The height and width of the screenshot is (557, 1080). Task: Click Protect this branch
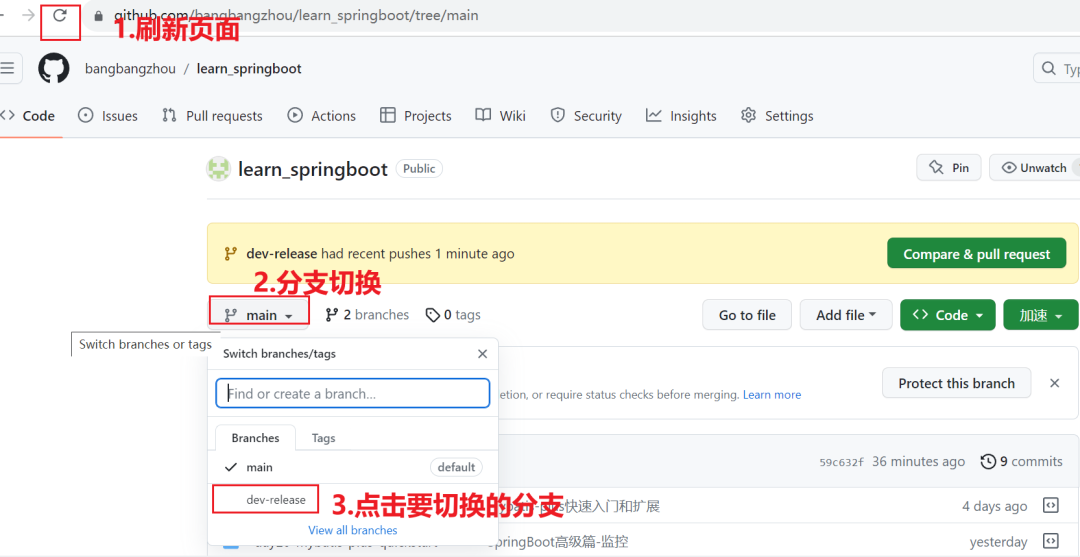point(957,383)
